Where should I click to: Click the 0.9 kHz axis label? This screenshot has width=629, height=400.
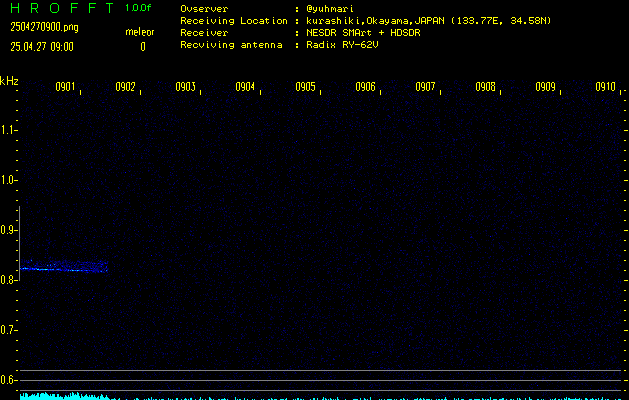[8, 230]
